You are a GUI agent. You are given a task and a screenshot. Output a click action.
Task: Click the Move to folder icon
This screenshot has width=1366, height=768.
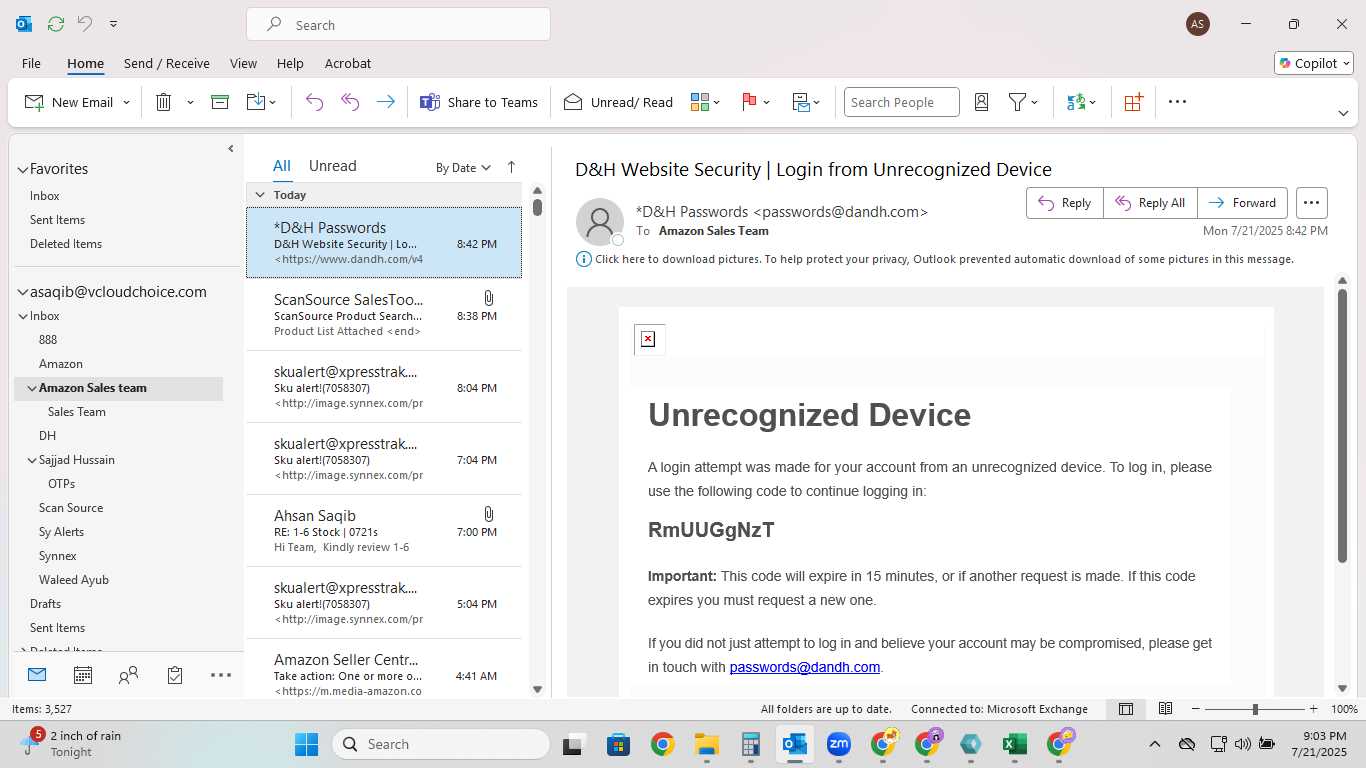coord(255,102)
